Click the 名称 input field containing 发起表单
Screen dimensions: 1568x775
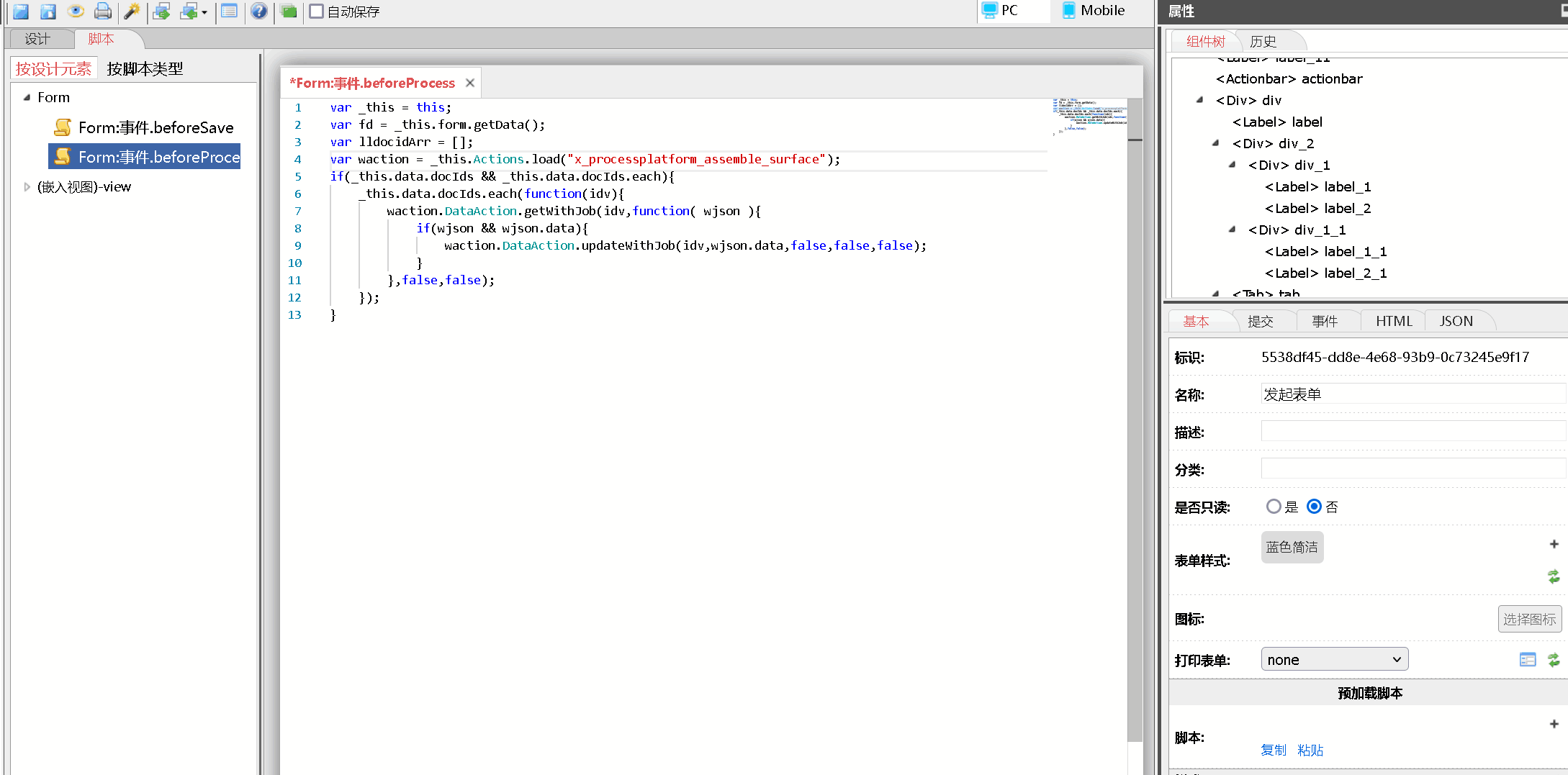click(1411, 394)
